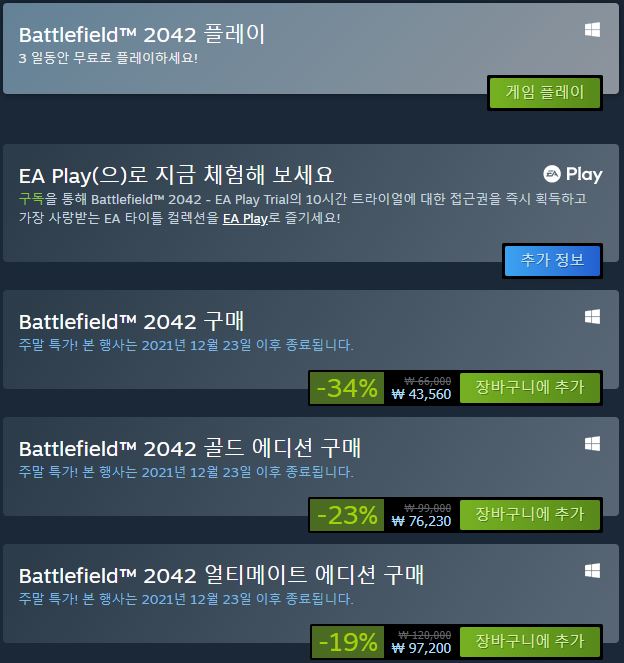This screenshot has height=663, width=624.
Task: Click the EA Play logo
Action: click(573, 174)
